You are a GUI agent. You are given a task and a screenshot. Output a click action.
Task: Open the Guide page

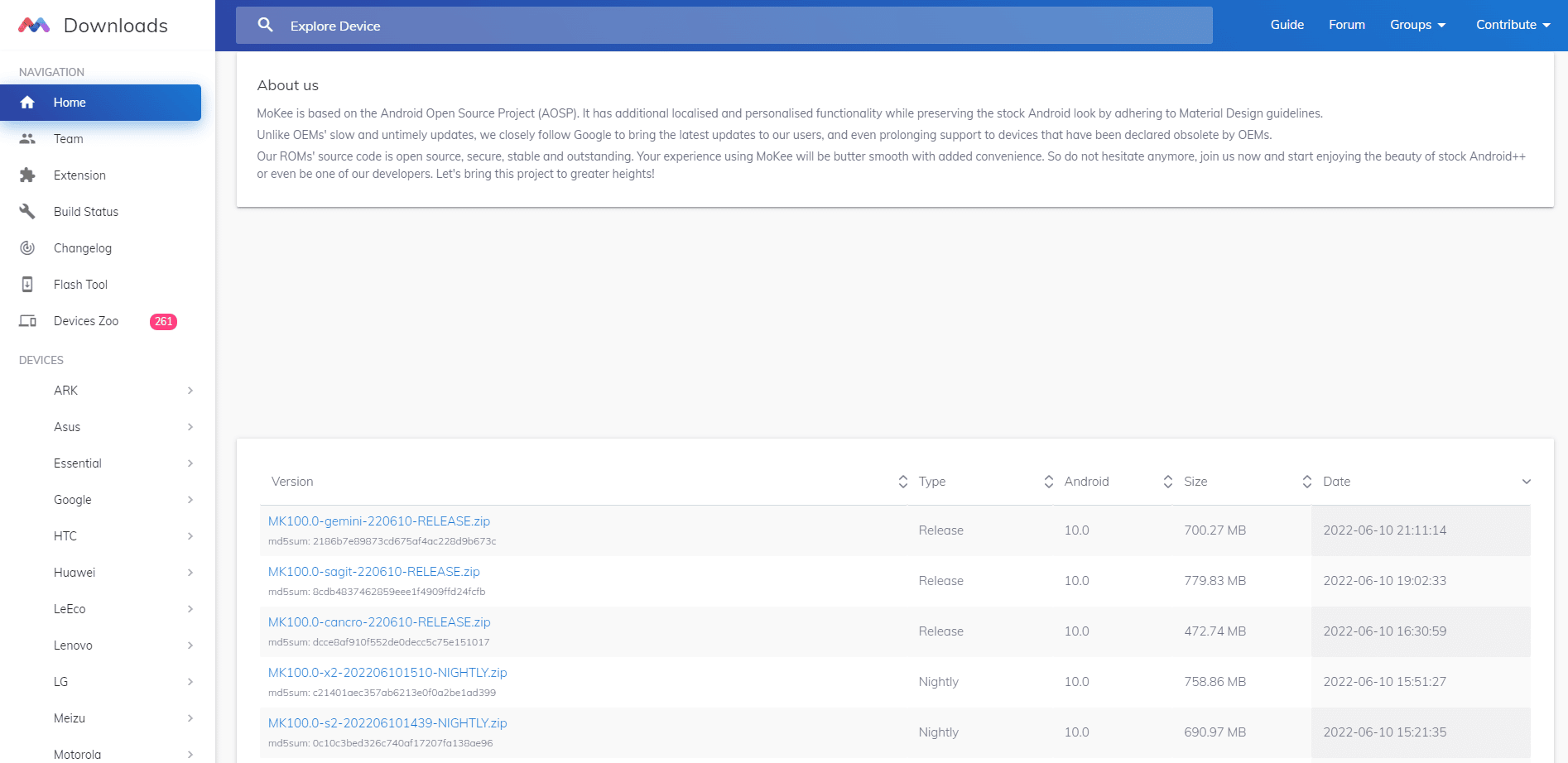click(1287, 25)
